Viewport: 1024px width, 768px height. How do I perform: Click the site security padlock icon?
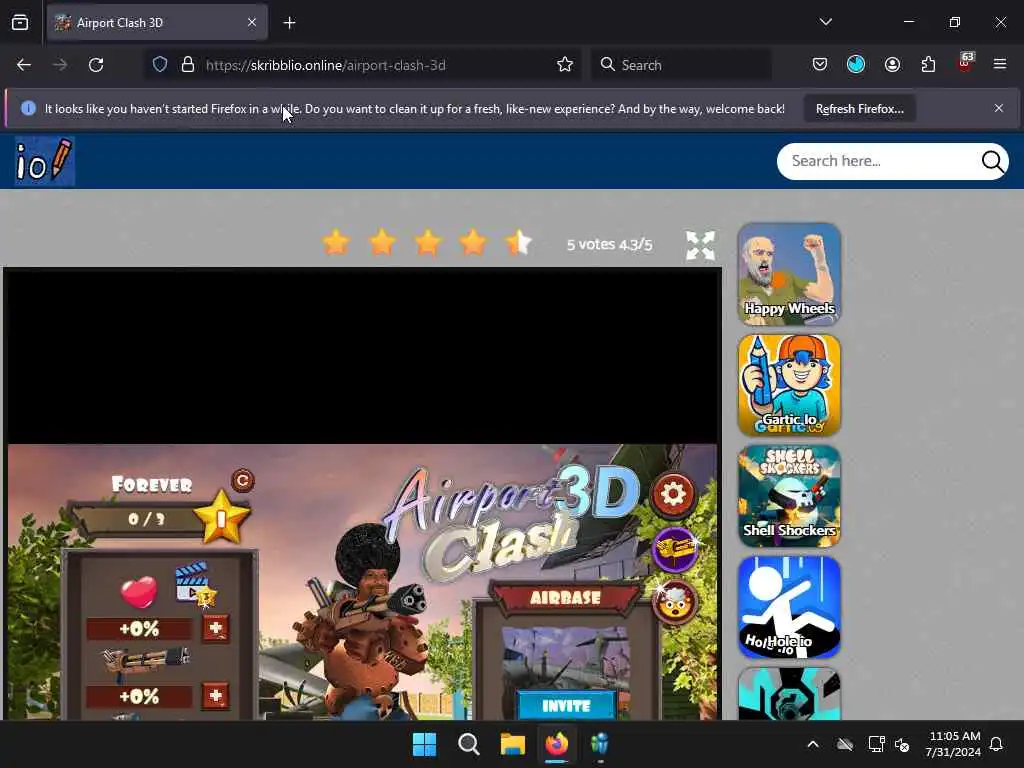tap(188, 65)
